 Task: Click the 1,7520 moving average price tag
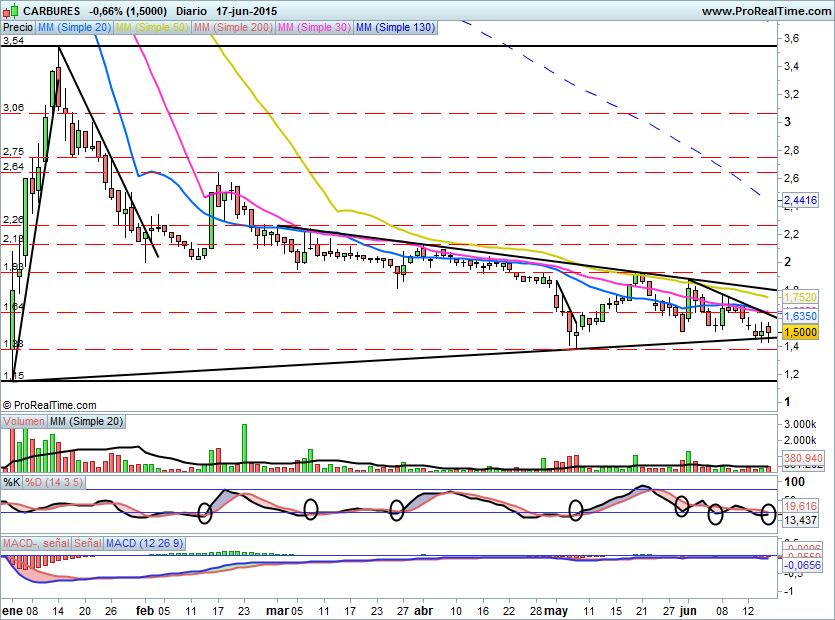coord(800,297)
